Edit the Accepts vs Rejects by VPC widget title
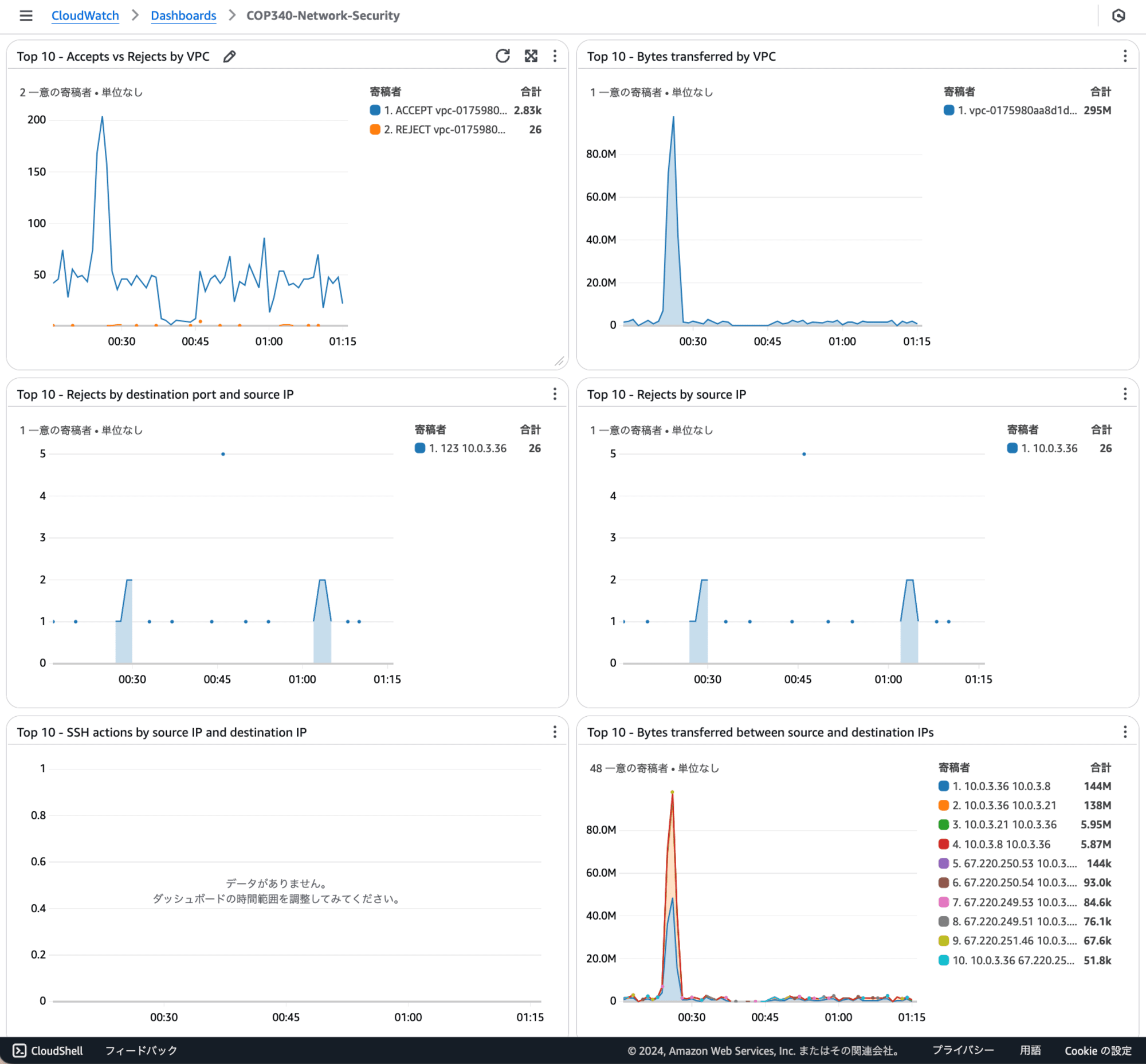Screen dimensions: 1146x1064 [229, 56]
